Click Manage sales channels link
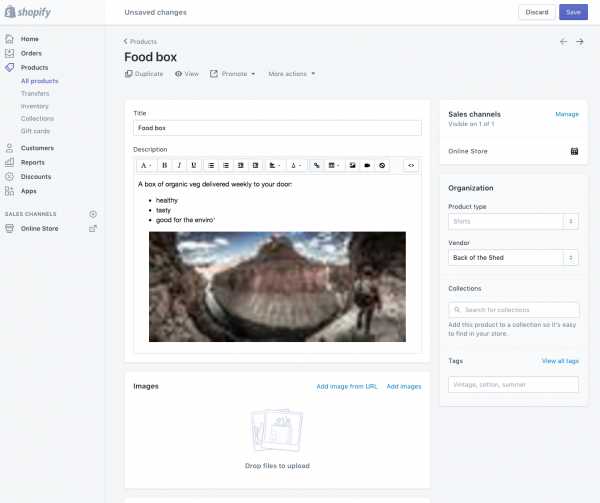 (x=567, y=114)
